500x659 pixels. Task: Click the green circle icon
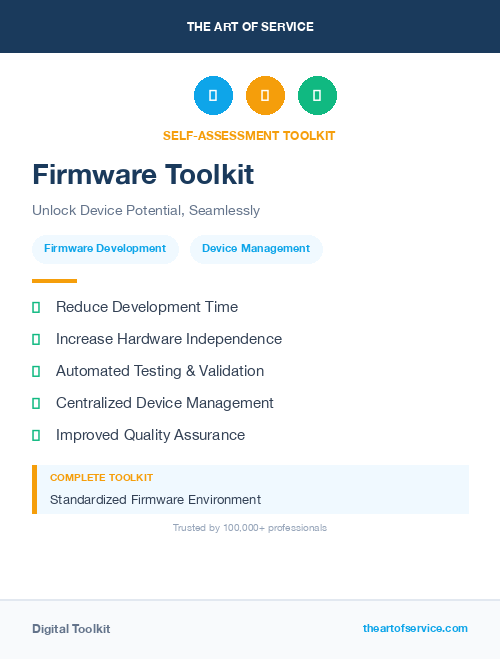click(x=317, y=95)
